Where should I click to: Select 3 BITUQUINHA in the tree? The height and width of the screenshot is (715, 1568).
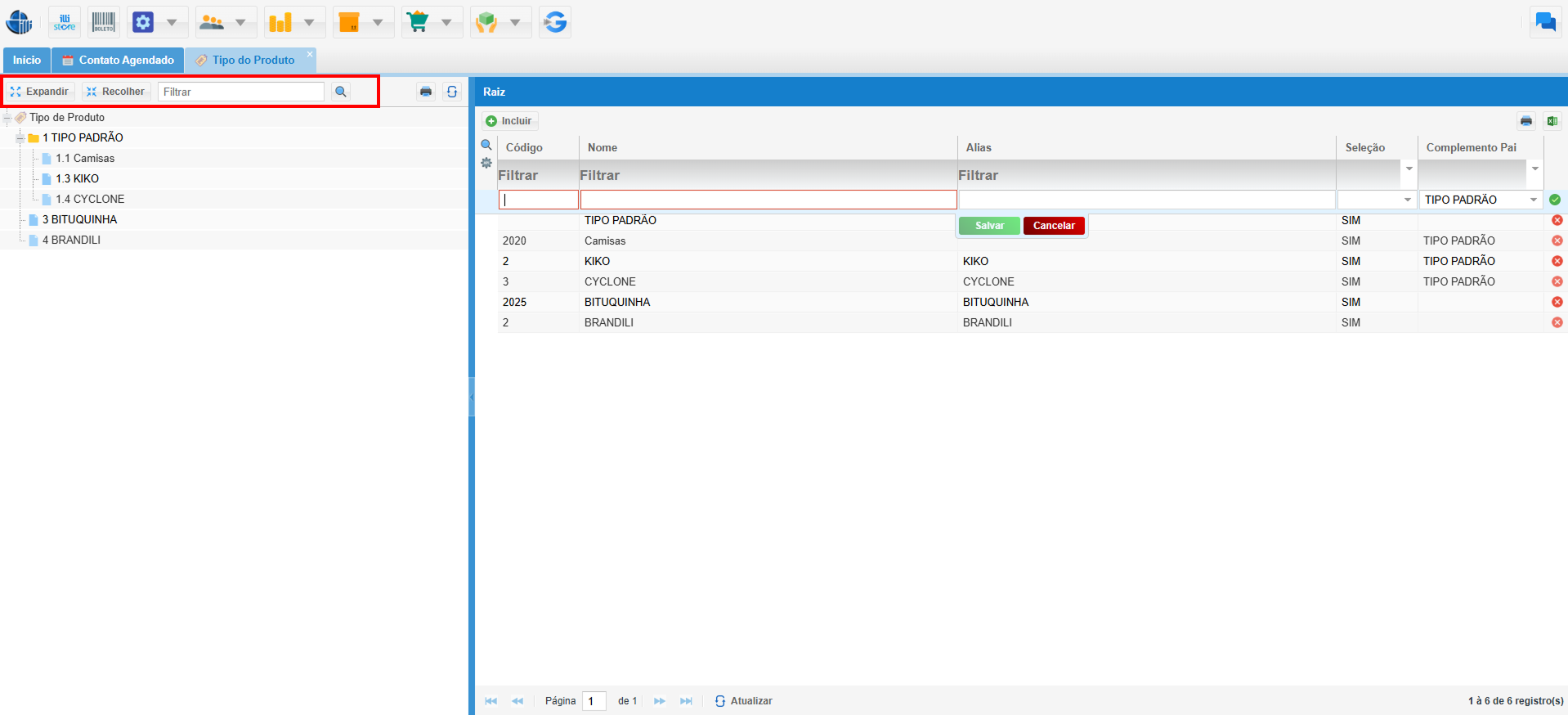79,219
